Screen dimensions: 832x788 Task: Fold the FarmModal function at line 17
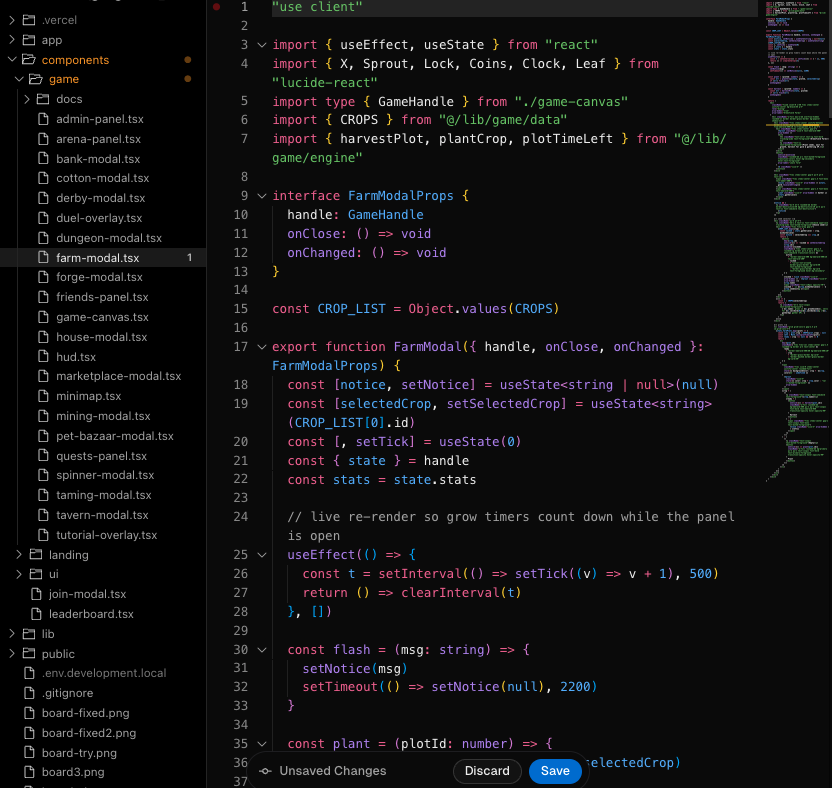[x=262, y=347]
